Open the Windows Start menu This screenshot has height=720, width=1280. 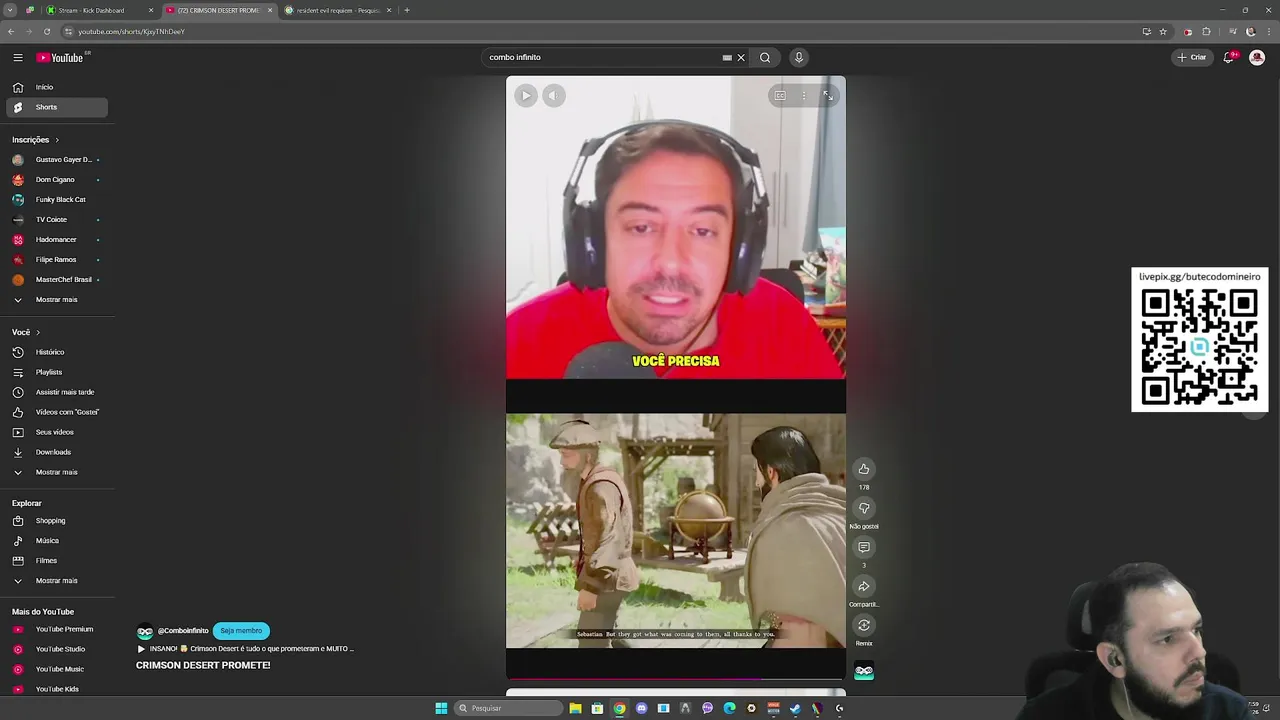441,708
